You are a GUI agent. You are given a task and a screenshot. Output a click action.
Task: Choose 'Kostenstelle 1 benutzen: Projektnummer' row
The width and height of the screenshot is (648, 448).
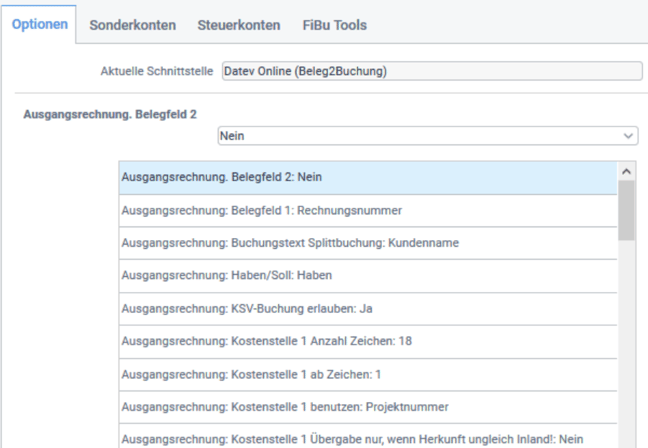(368, 407)
